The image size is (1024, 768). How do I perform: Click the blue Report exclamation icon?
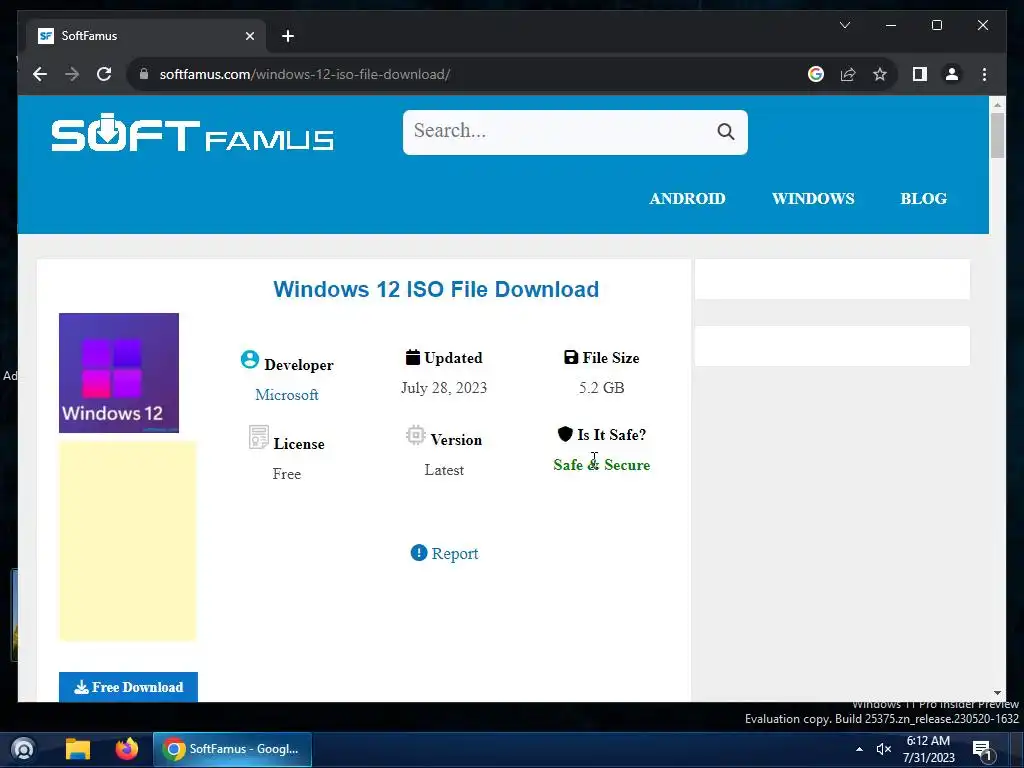[419, 552]
